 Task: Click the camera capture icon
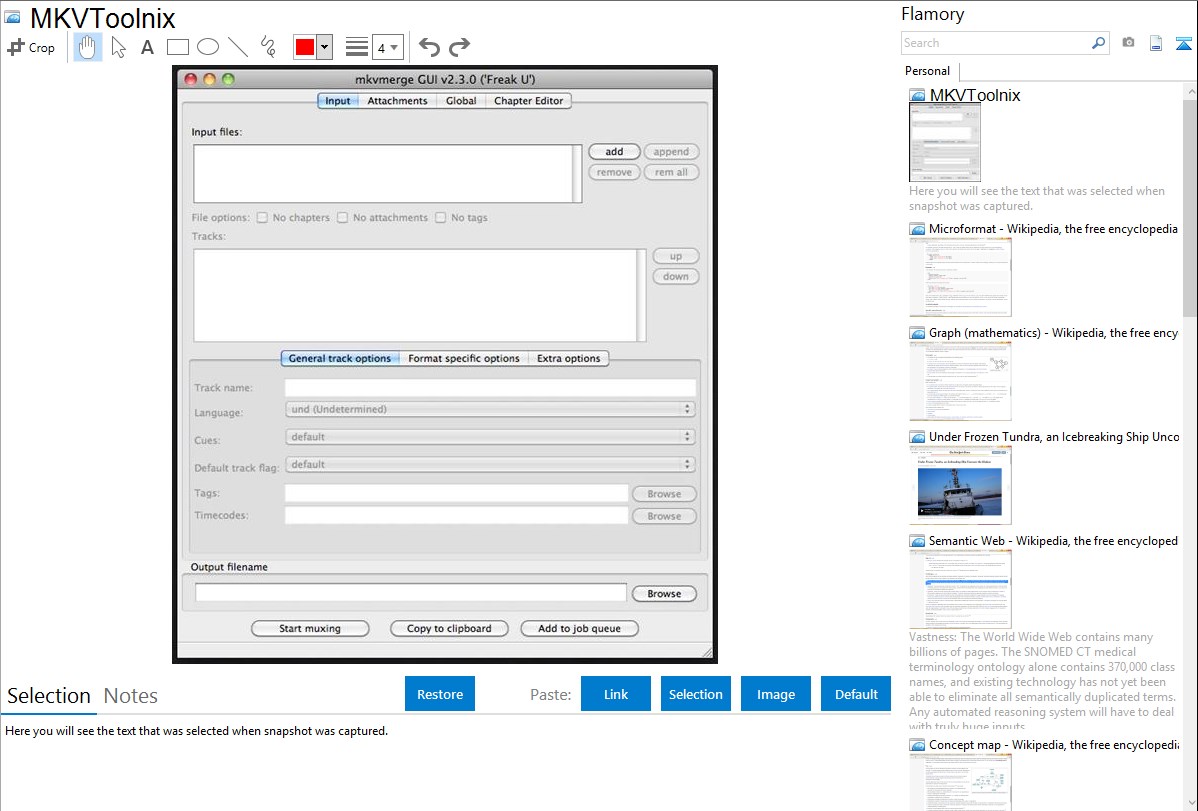coord(1128,43)
